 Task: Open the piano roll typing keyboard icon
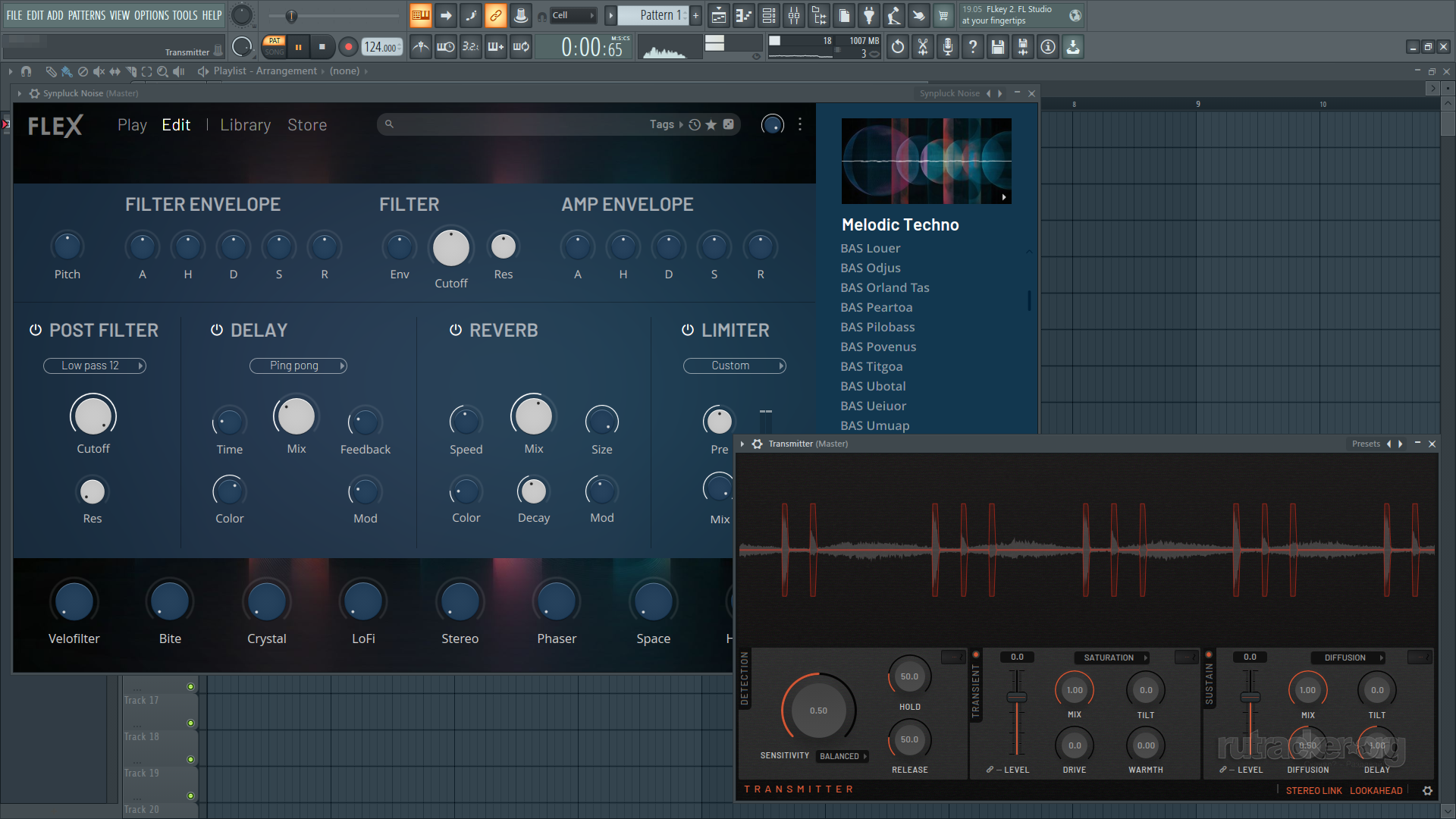(x=420, y=15)
